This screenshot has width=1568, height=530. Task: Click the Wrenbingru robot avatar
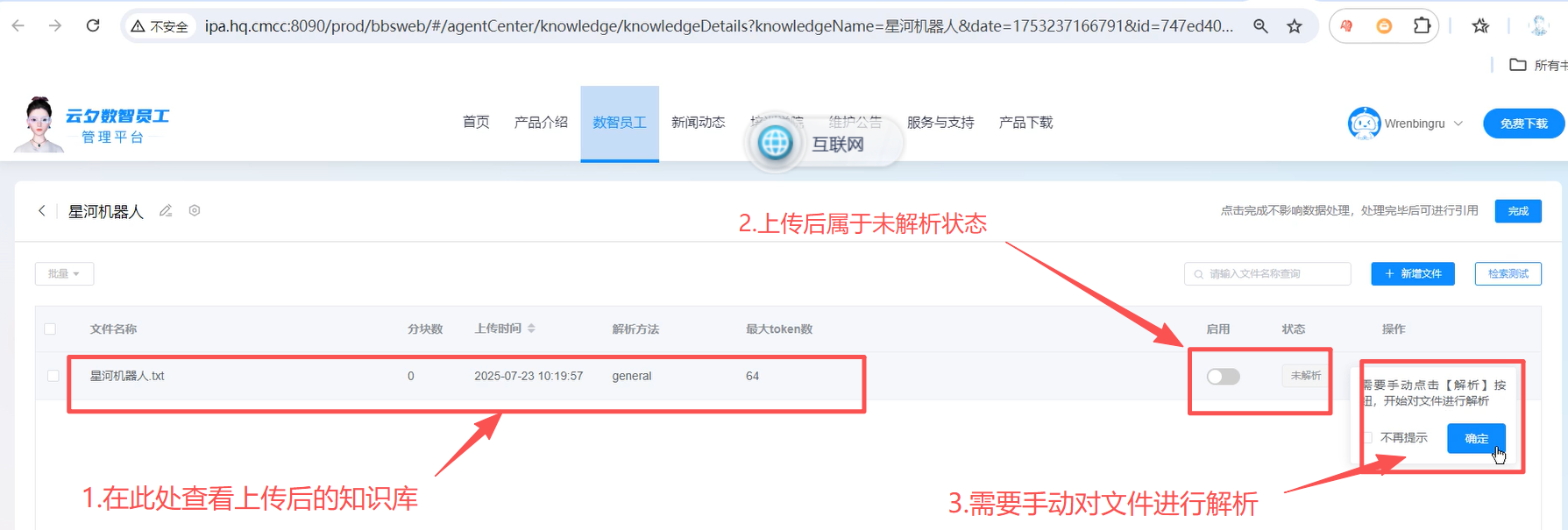(x=1364, y=124)
